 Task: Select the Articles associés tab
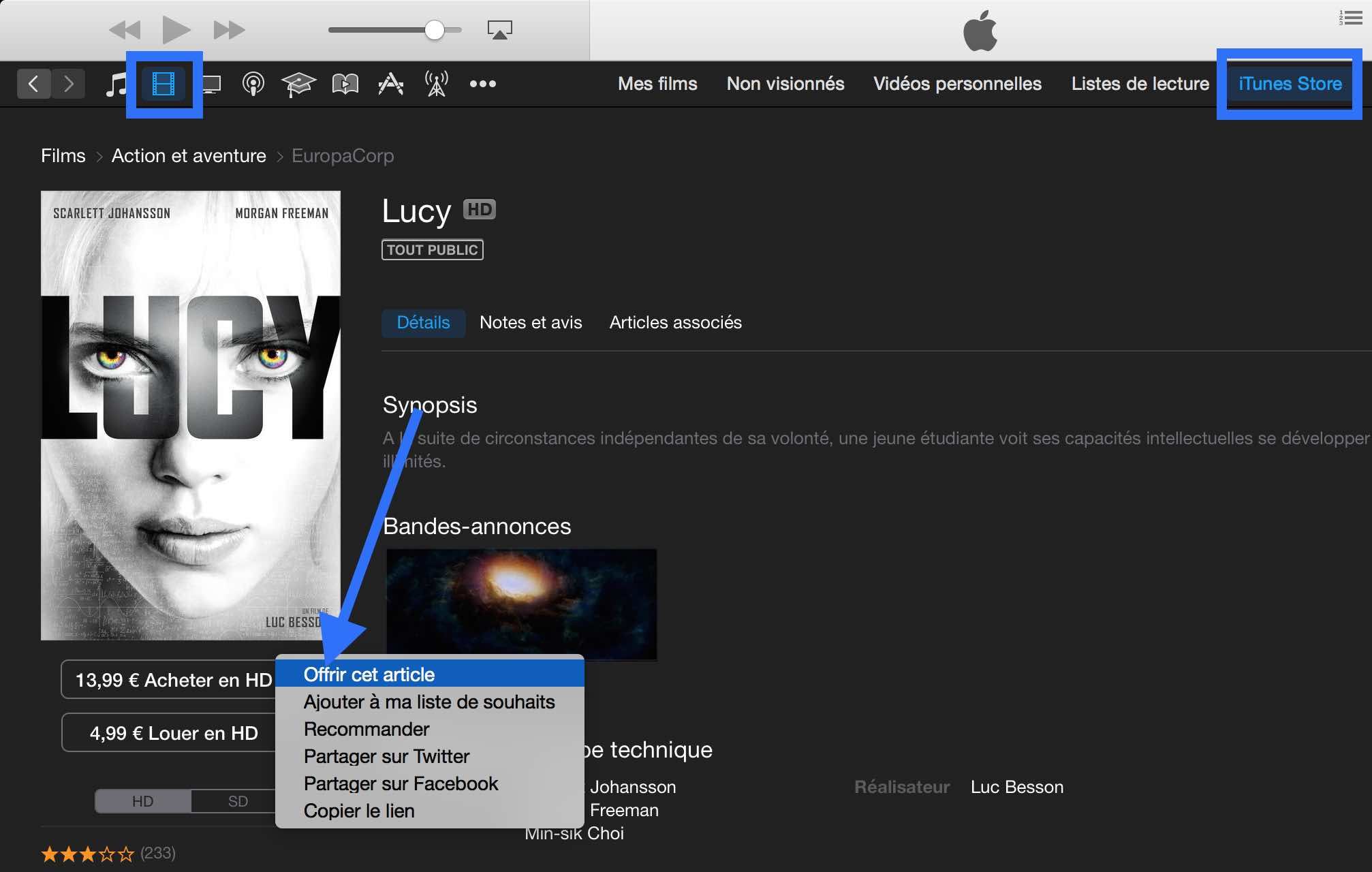tap(675, 323)
